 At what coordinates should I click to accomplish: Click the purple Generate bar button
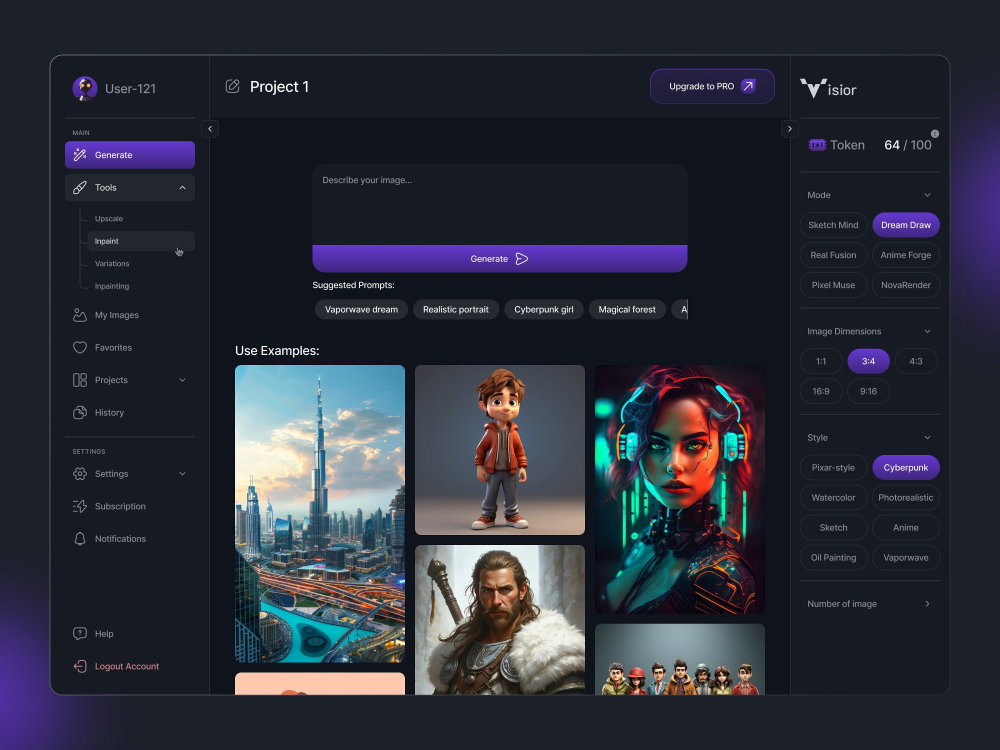[x=499, y=259]
